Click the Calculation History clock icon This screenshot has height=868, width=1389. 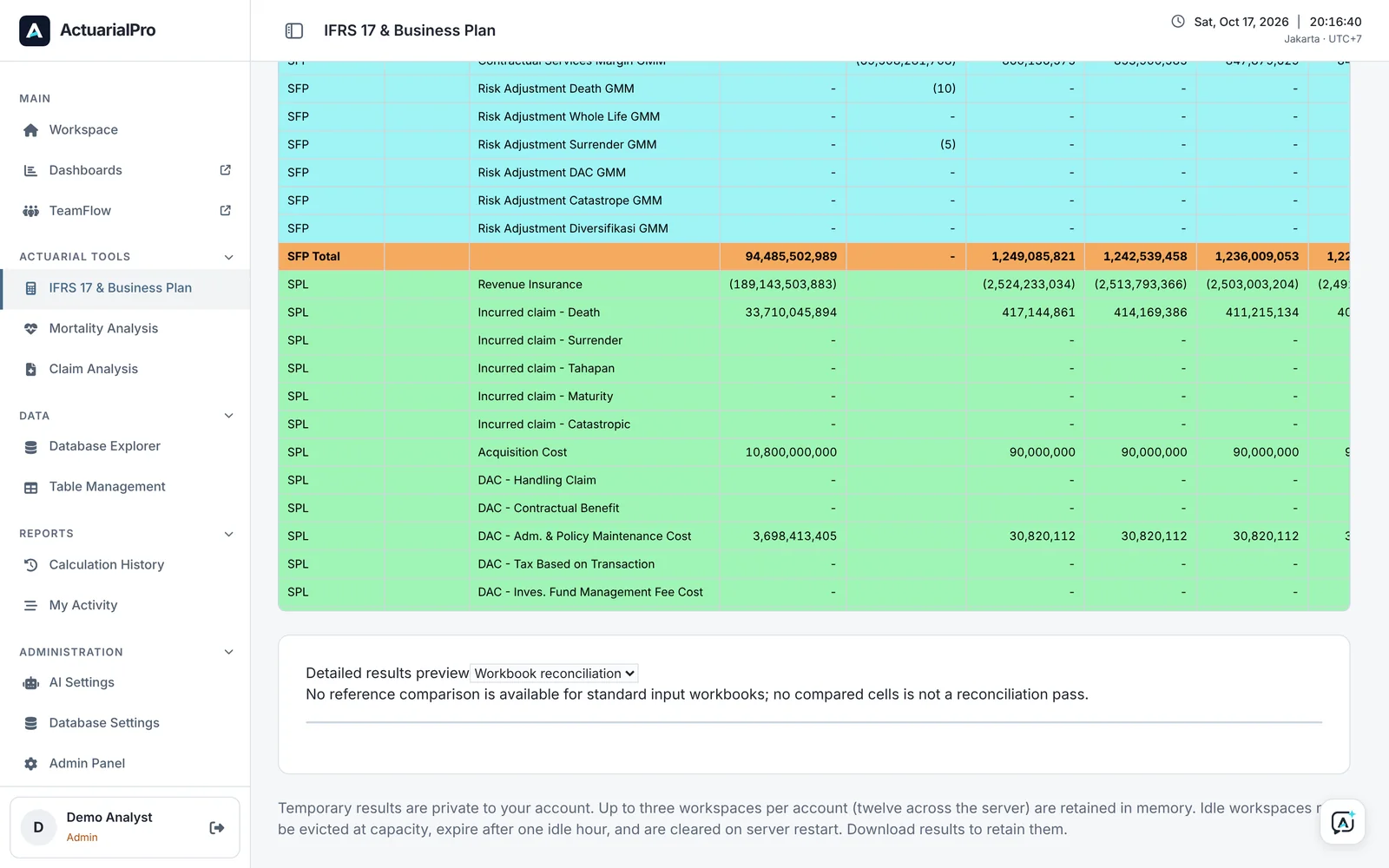point(31,565)
